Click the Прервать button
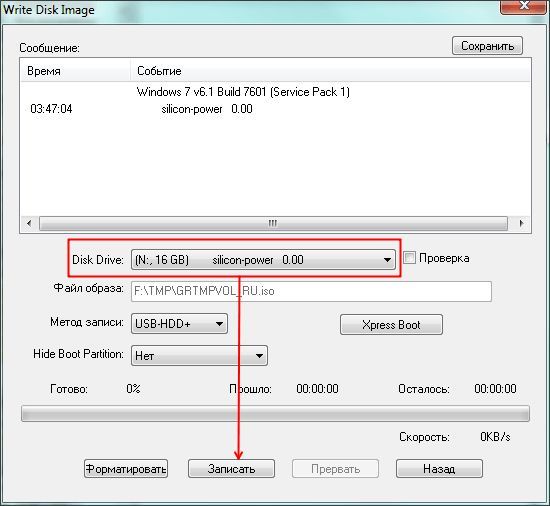The image size is (550, 506). pyautogui.click(x=335, y=468)
